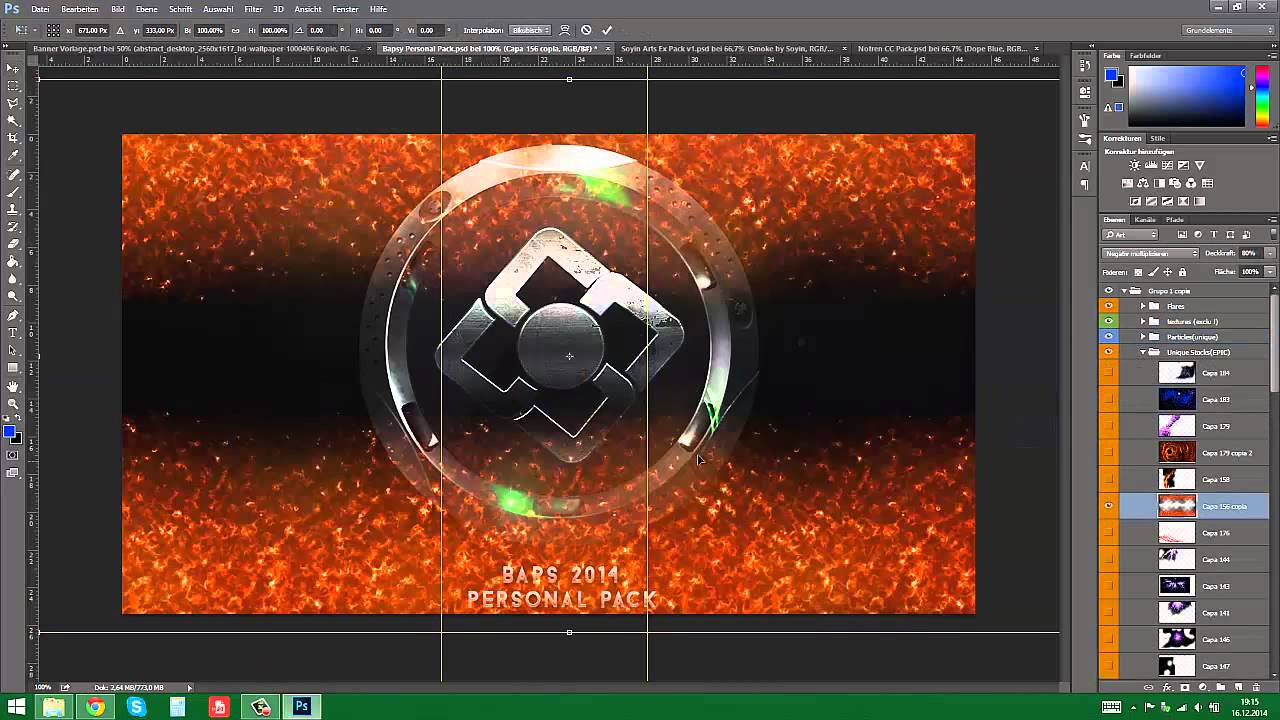Expand the textures group

tap(1143, 321)
